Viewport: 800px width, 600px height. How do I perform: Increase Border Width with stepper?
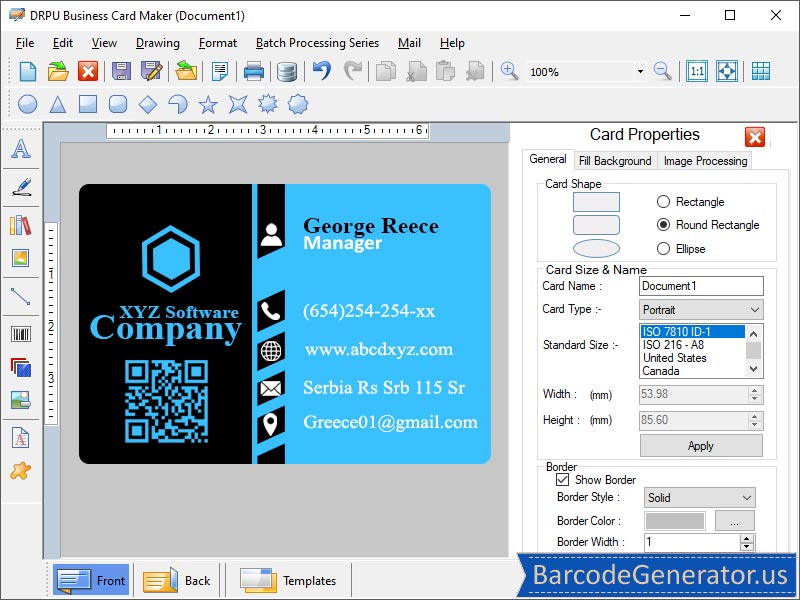(x=747, y=538)
